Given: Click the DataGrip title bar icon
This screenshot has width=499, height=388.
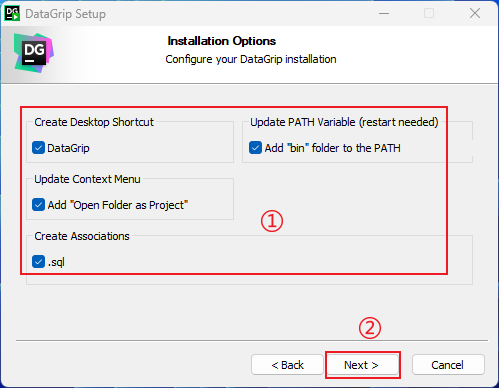Looking at the screenshot, I should click(12, 13).
